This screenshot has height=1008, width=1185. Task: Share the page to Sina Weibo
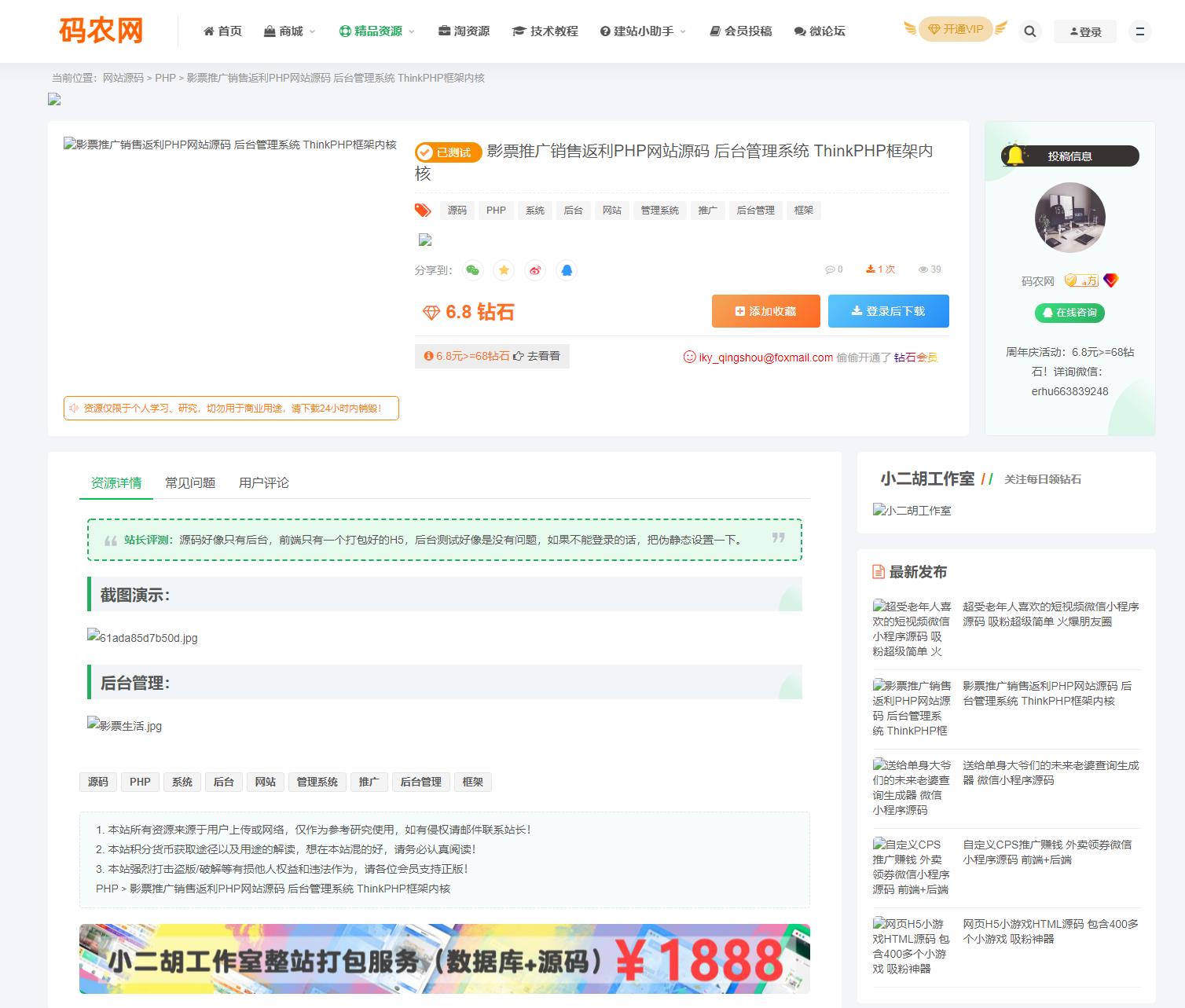pyautogui.click(x=535, y=269)
